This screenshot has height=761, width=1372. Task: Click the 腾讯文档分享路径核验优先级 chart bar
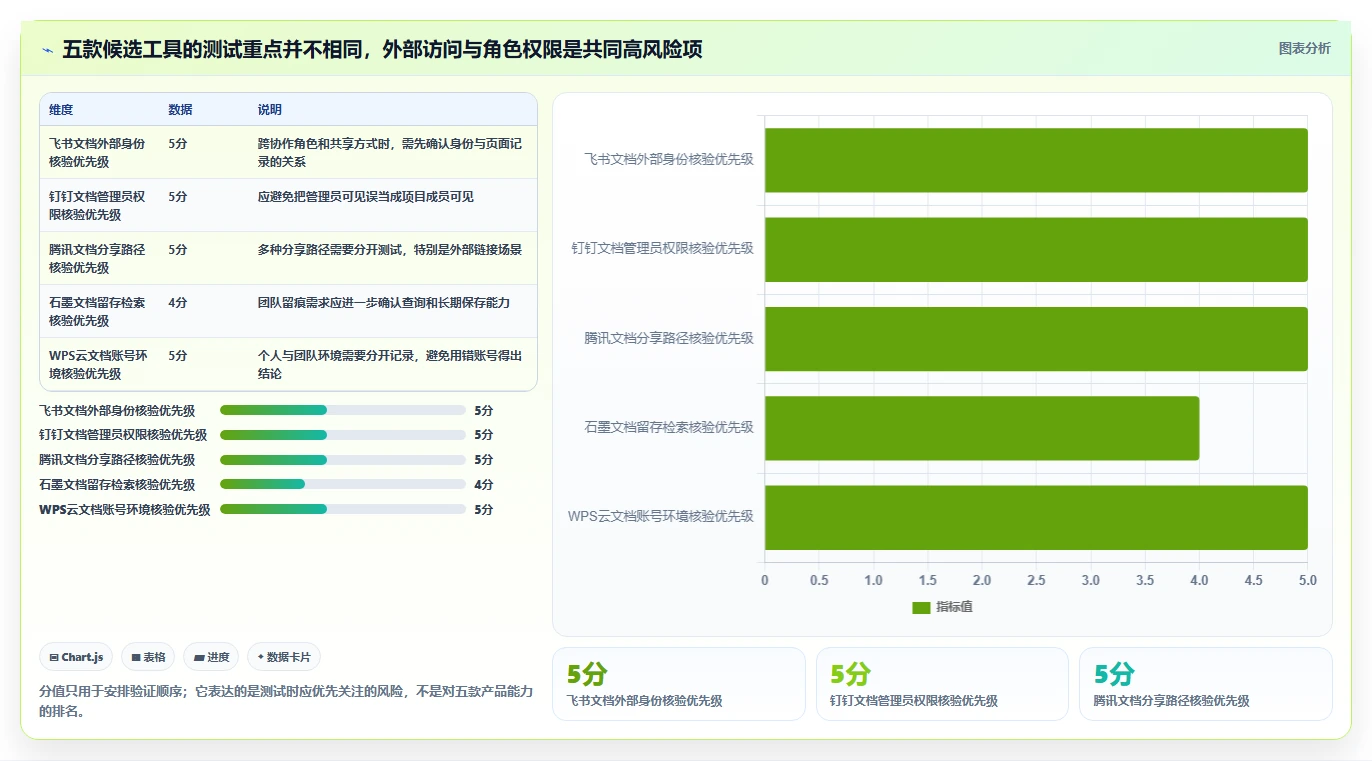tap(1036, 339)
